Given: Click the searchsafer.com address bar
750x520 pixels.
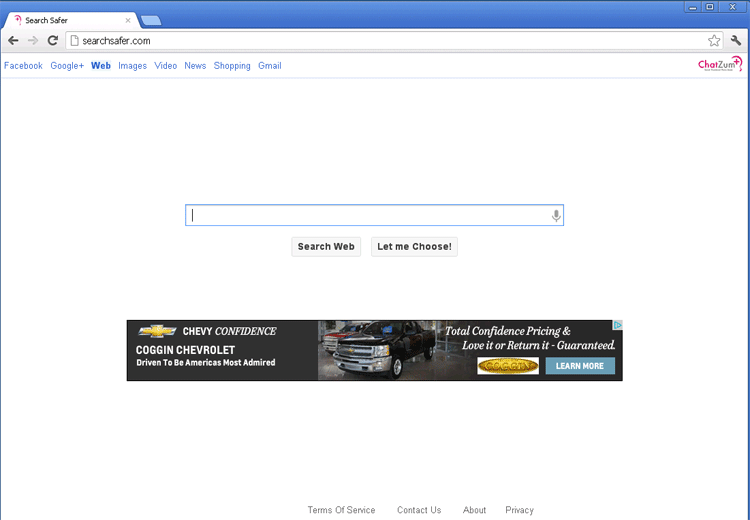Looking at the screenshot, I should point(380,41).
